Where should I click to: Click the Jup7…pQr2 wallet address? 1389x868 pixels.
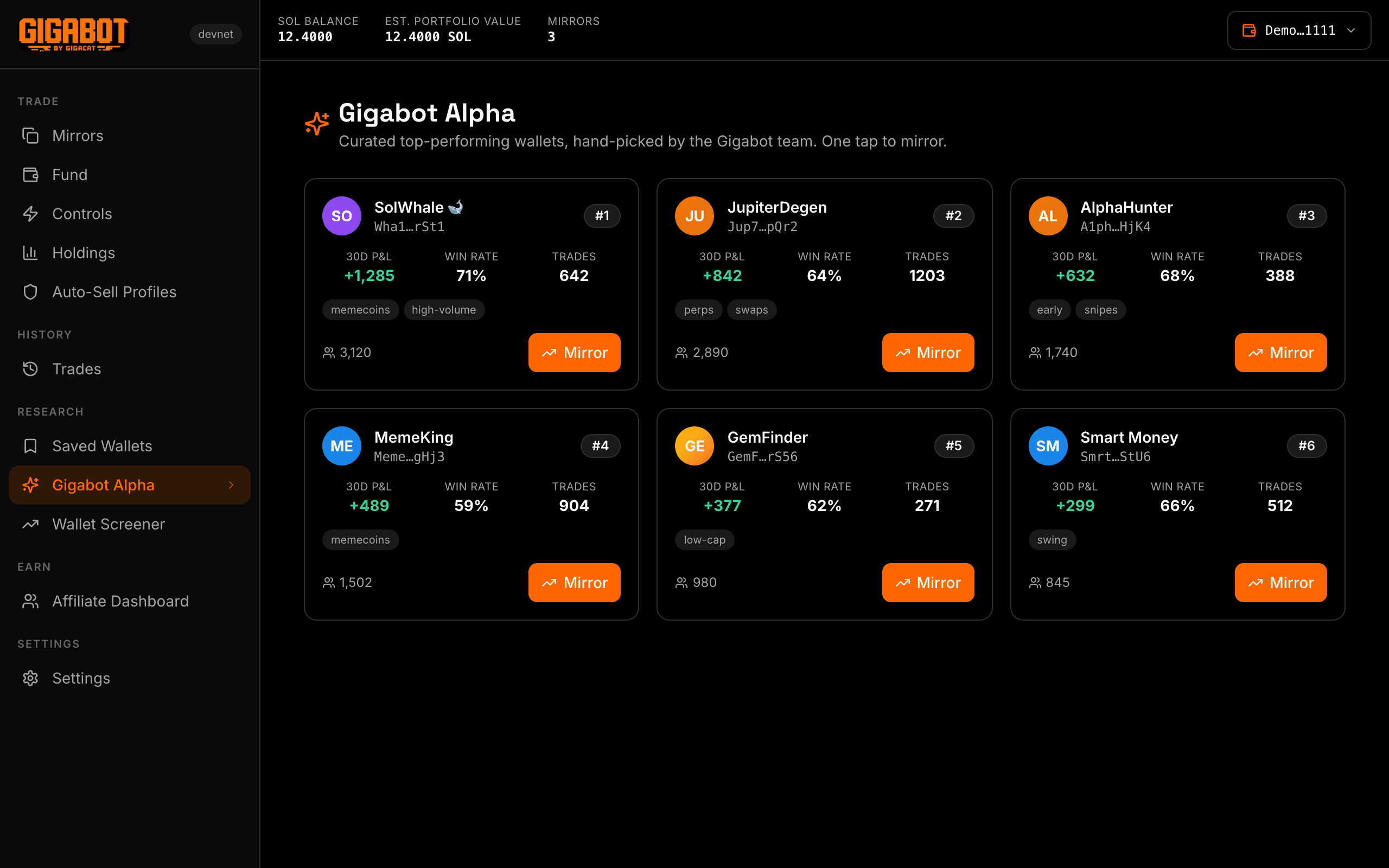762,227
